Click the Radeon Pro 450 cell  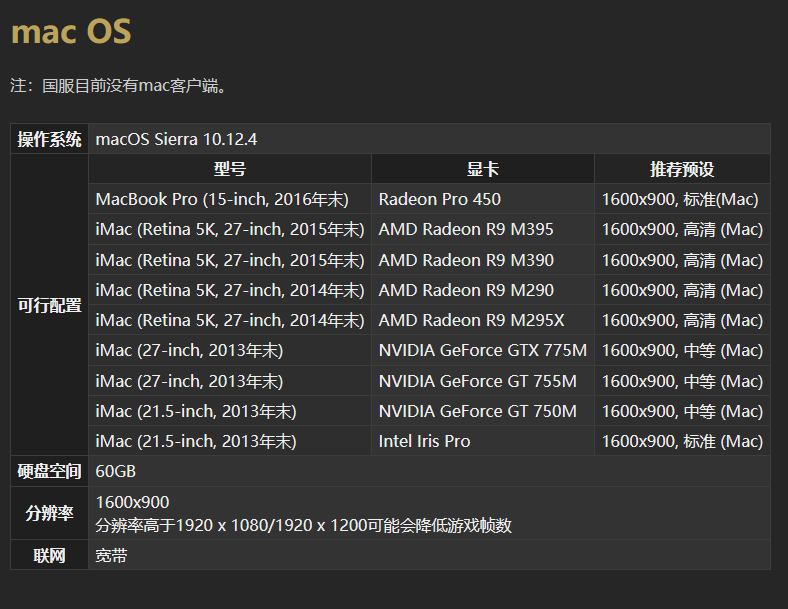(x=439, y=199)
